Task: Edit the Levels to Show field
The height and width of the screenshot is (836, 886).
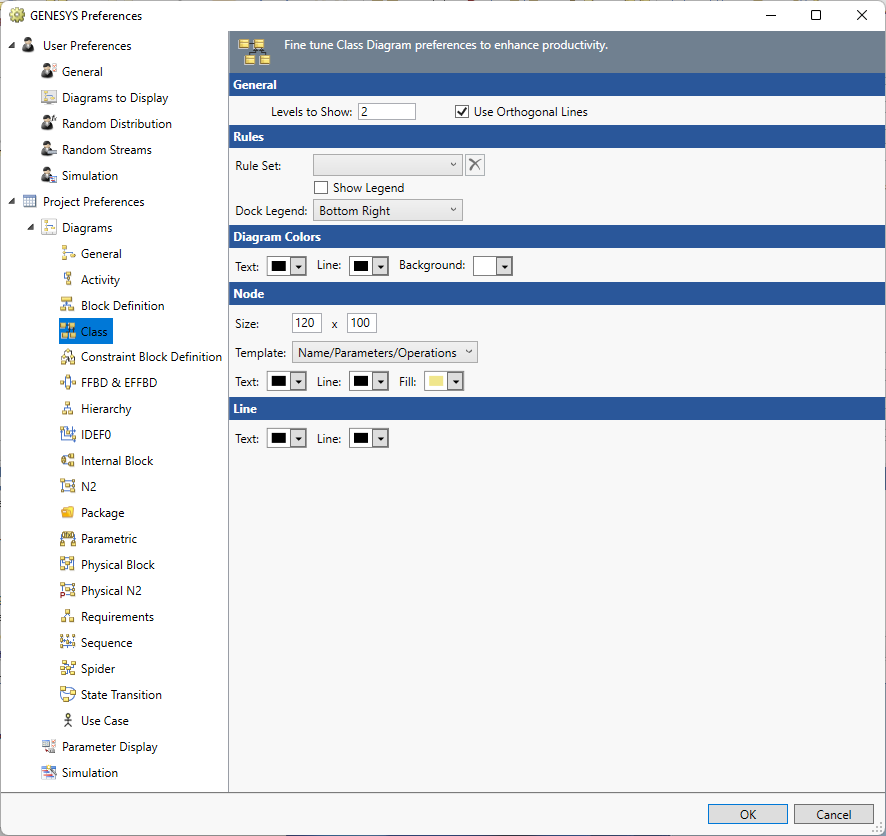Action: point(386,111)
